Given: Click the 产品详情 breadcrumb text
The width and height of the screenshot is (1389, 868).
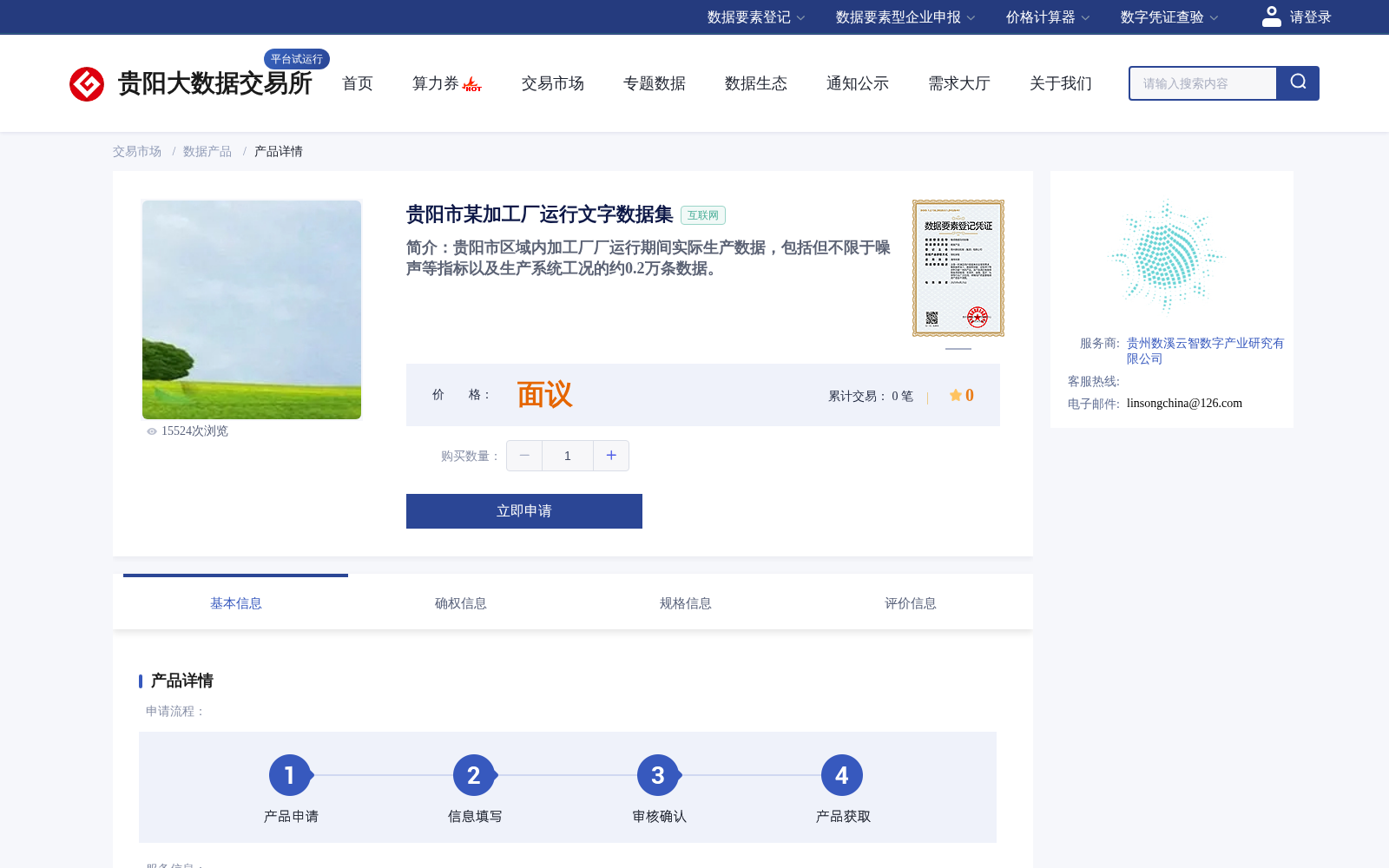Looking at the screenshot, I should (x=279, y=151).
